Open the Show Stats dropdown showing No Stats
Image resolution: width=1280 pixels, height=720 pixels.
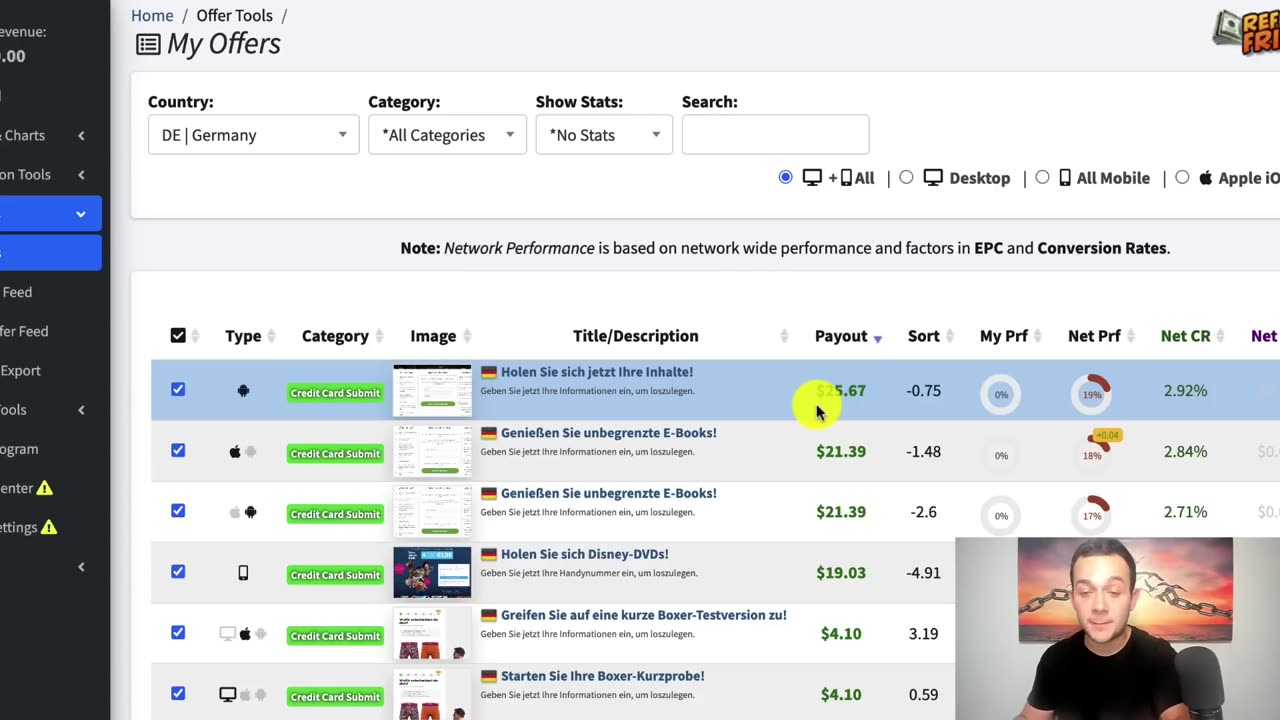[x=604, y=134]
